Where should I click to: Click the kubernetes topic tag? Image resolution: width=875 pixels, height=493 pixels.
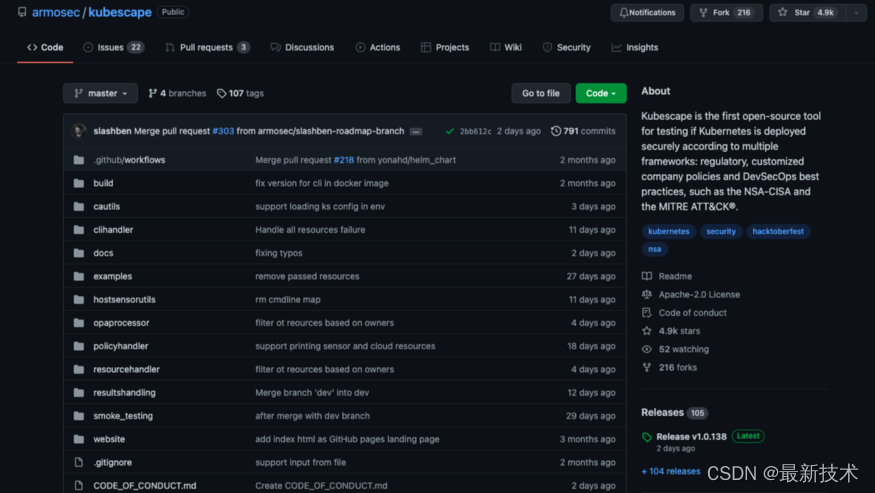pyautogui.click(x=669, y=231)
